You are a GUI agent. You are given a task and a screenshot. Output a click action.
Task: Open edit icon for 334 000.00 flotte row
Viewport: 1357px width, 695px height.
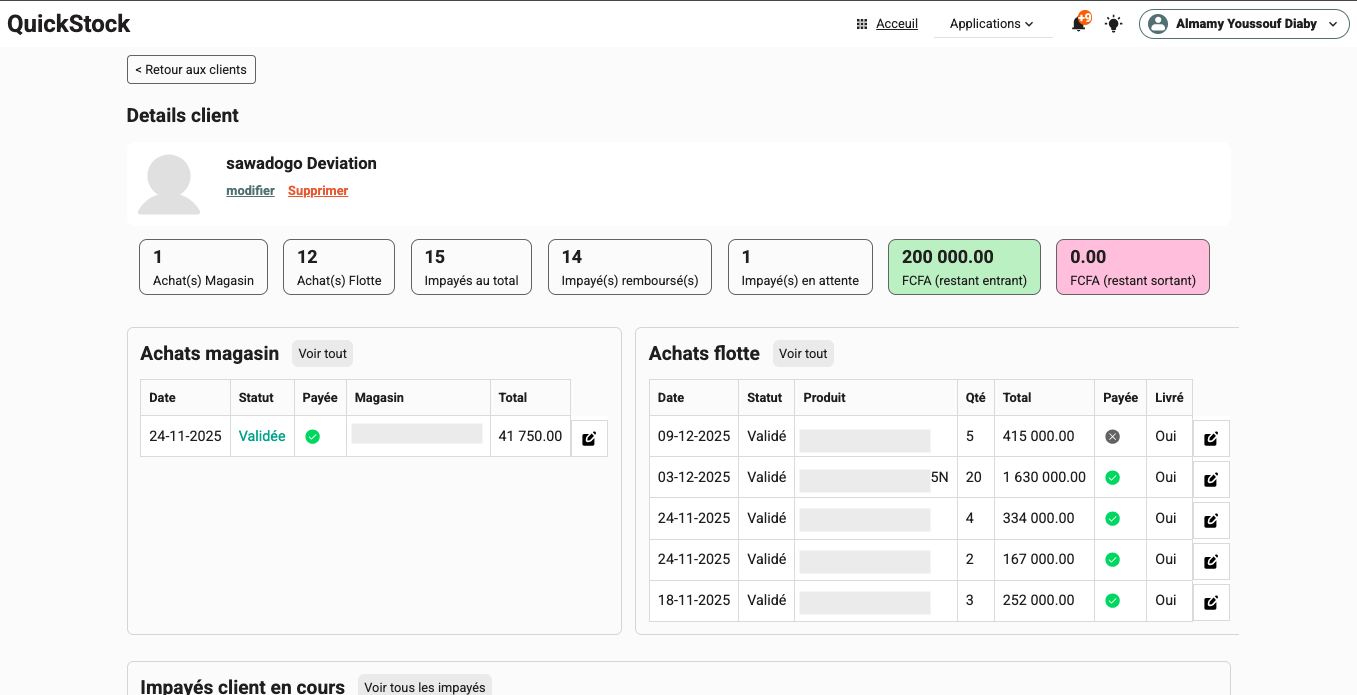[x=1211, y=520]
